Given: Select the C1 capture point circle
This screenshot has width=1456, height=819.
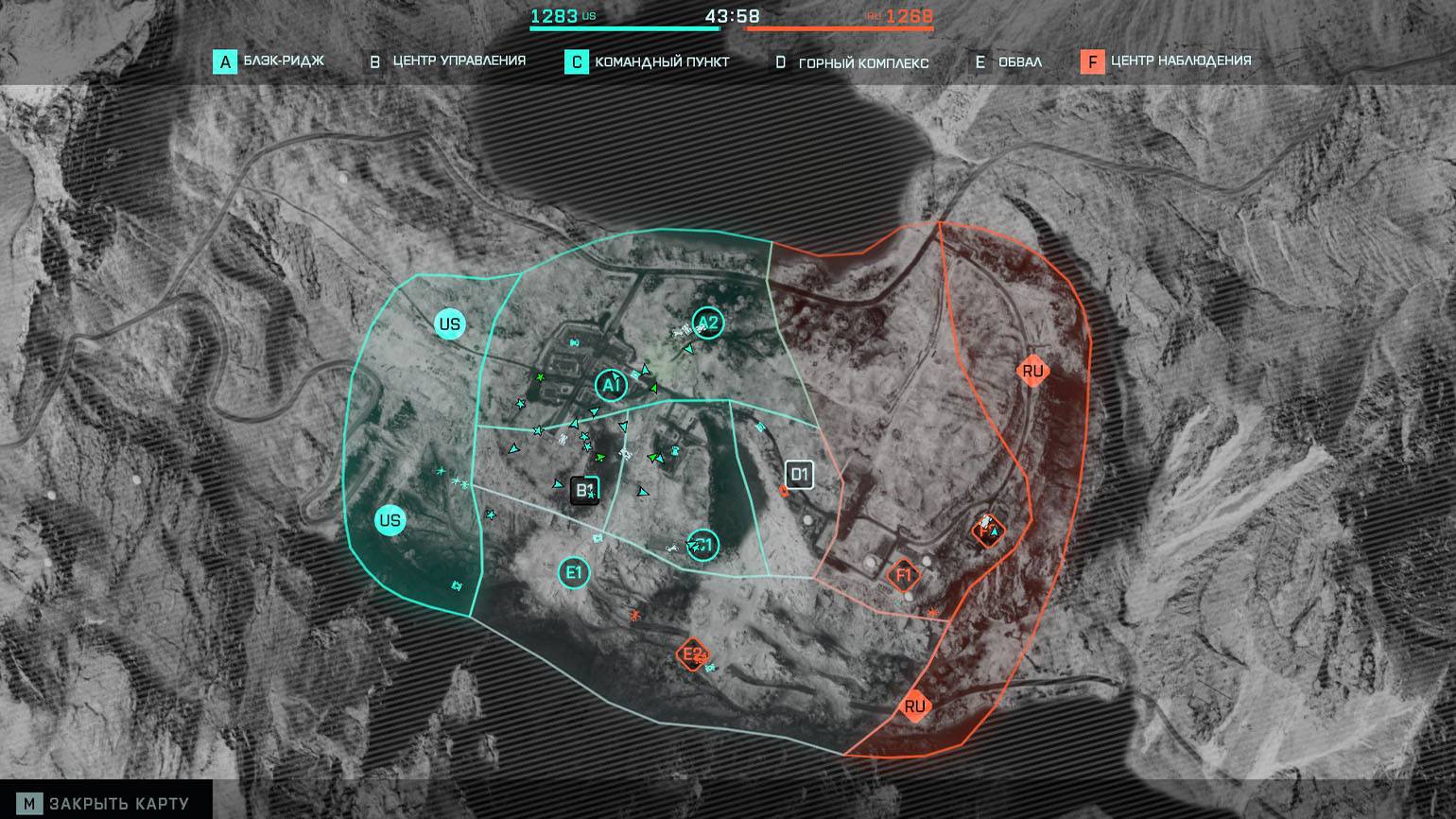Looking at the screenshot, I should [702, 544].
